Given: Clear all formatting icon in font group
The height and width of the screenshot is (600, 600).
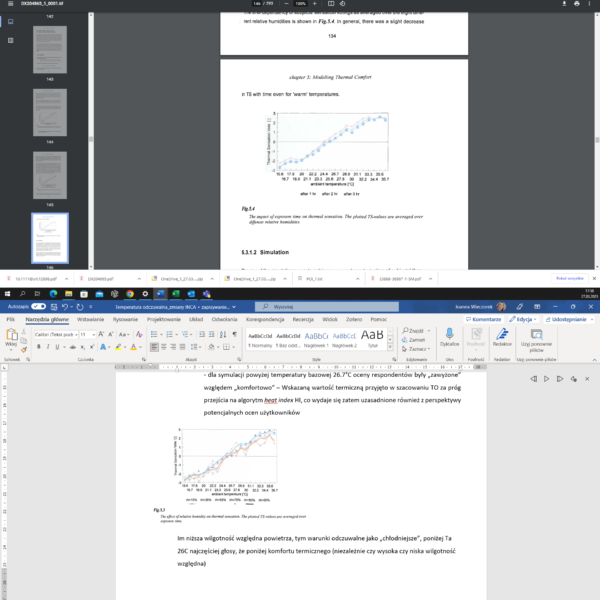Looking at the screenshot, I should 139,334.
